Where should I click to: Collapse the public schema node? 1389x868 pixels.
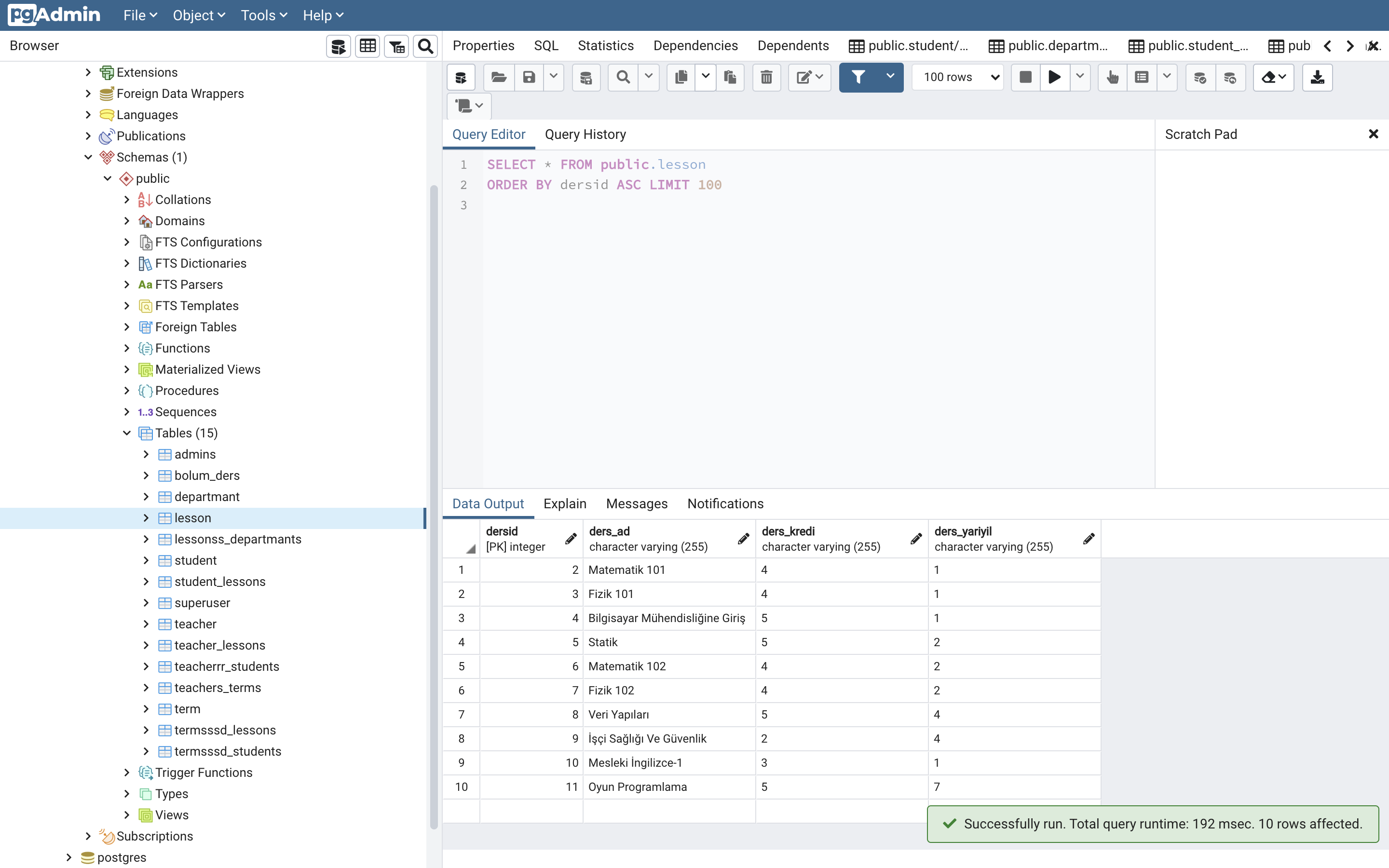pyautogui.click(x=108, y=178)
